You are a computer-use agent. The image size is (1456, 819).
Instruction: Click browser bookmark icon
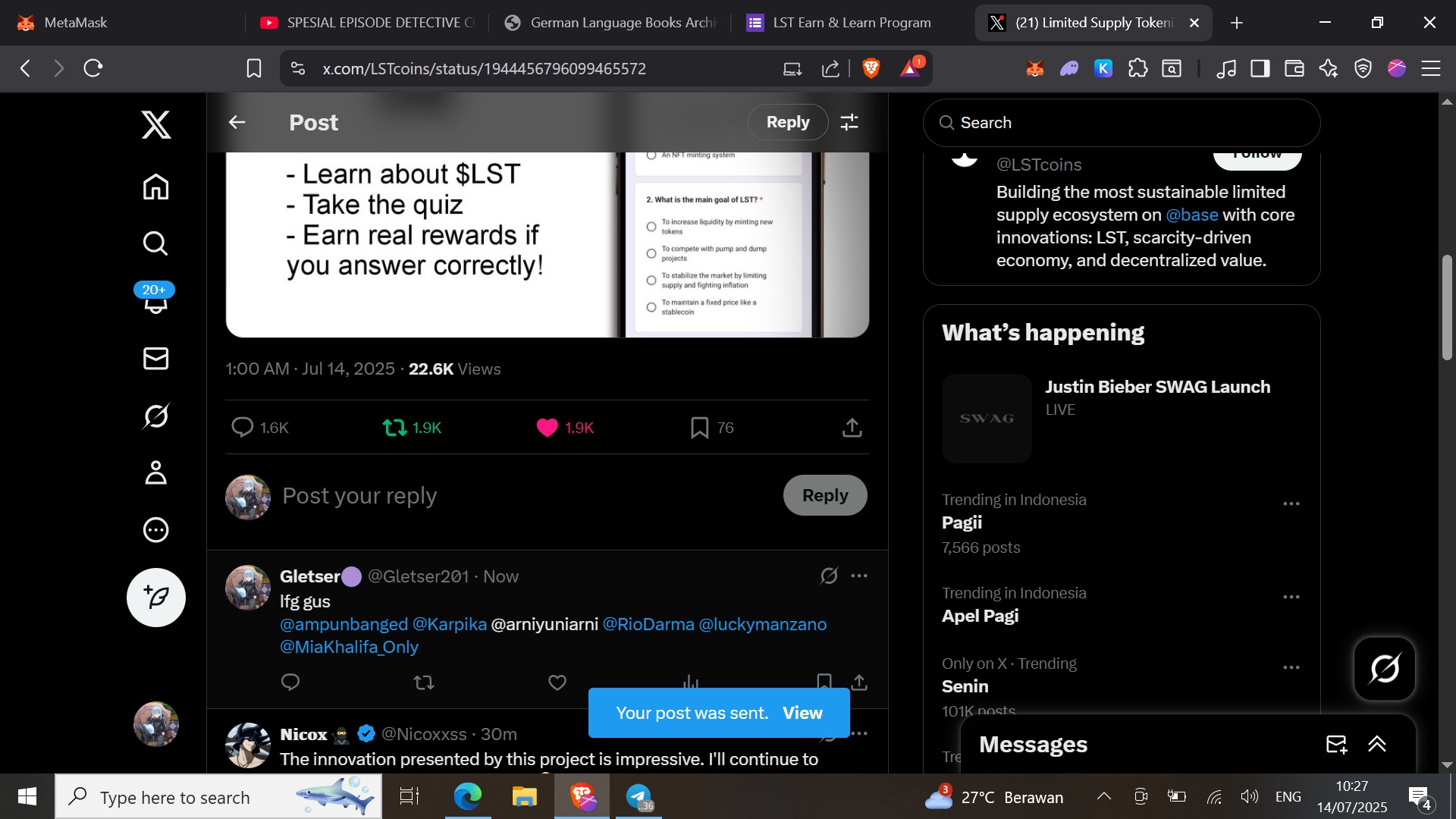(x=254, y=68)
